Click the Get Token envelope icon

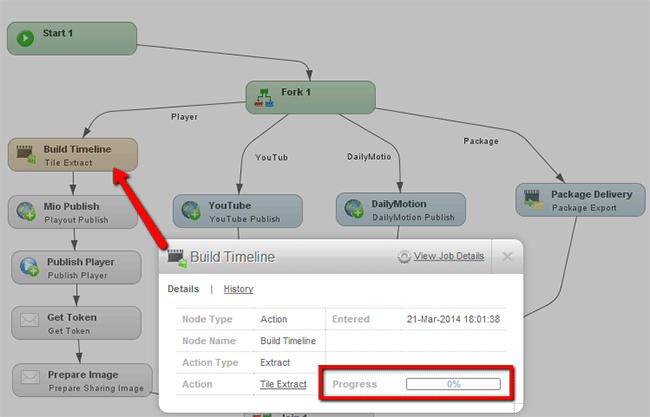point(29,323)
